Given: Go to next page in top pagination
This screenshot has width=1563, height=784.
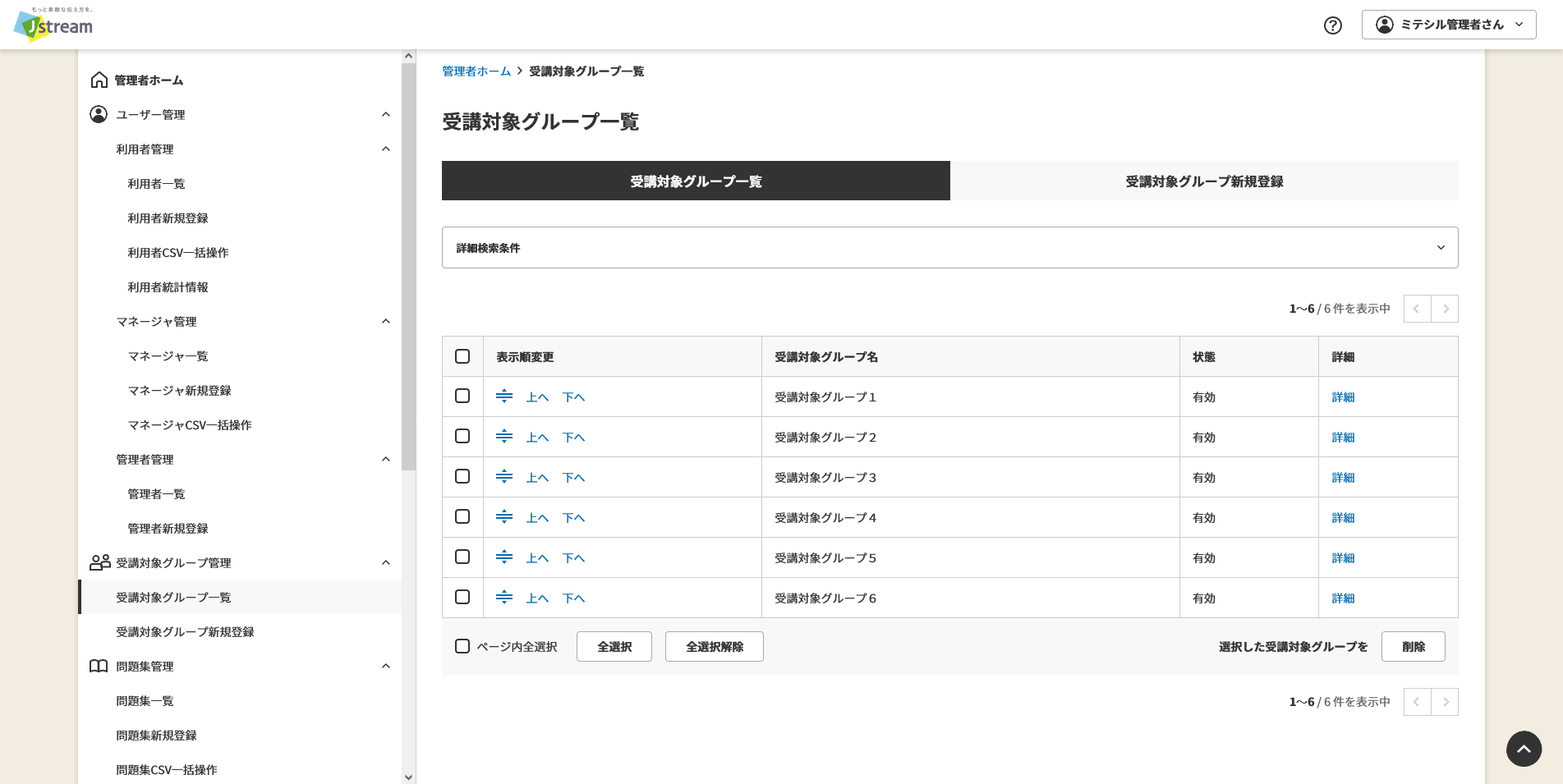Looking at the screenshot, I should coord(1445,309).
